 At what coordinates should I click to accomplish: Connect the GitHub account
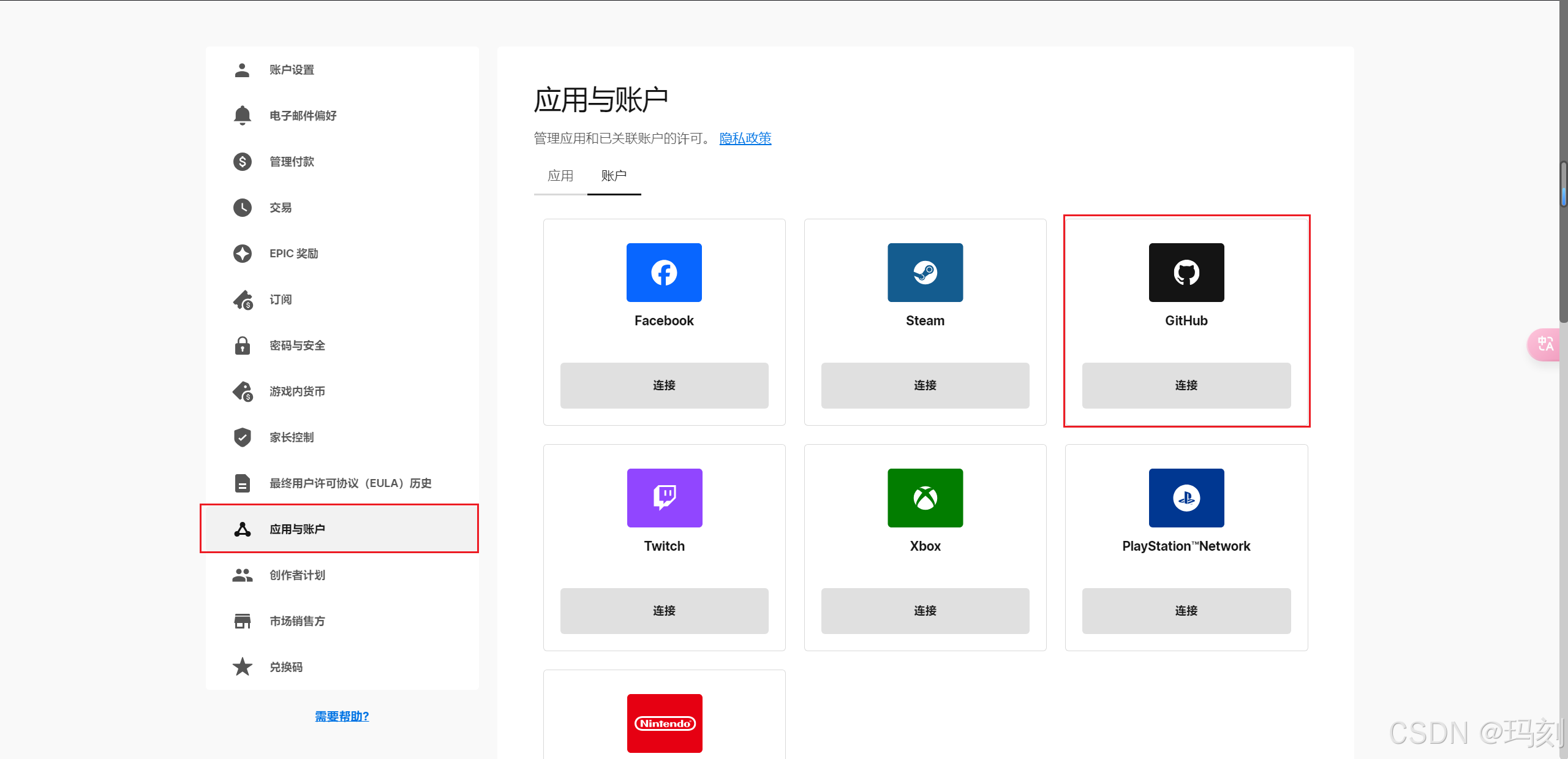point(1186,385)
